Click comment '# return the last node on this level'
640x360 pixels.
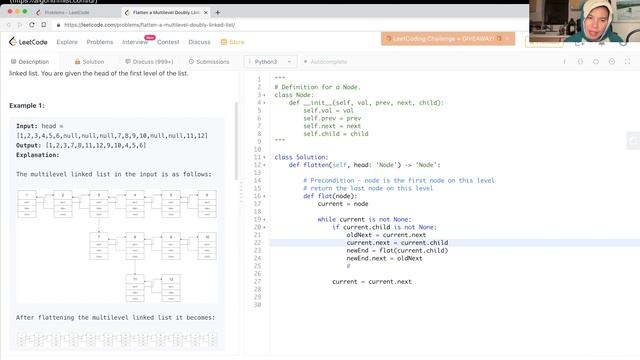368,189
